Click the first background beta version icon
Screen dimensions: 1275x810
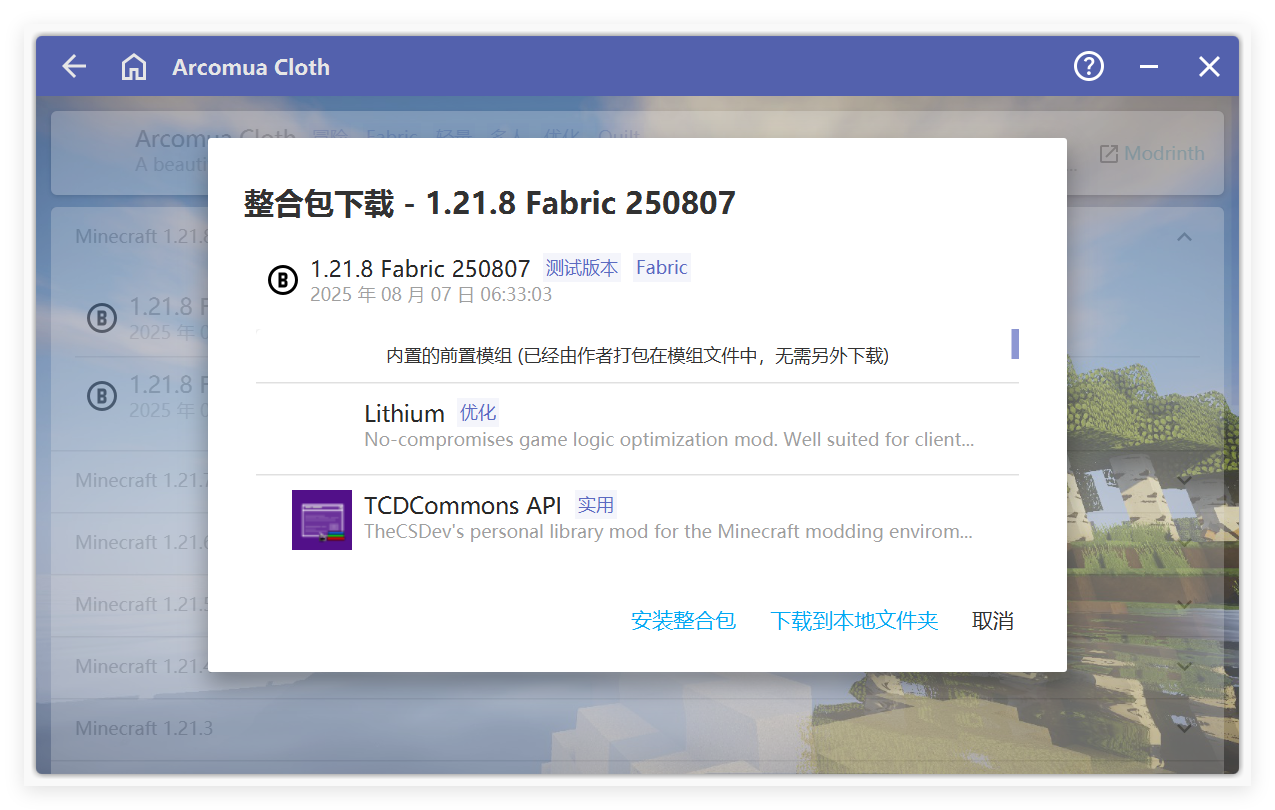pos(101,319)
